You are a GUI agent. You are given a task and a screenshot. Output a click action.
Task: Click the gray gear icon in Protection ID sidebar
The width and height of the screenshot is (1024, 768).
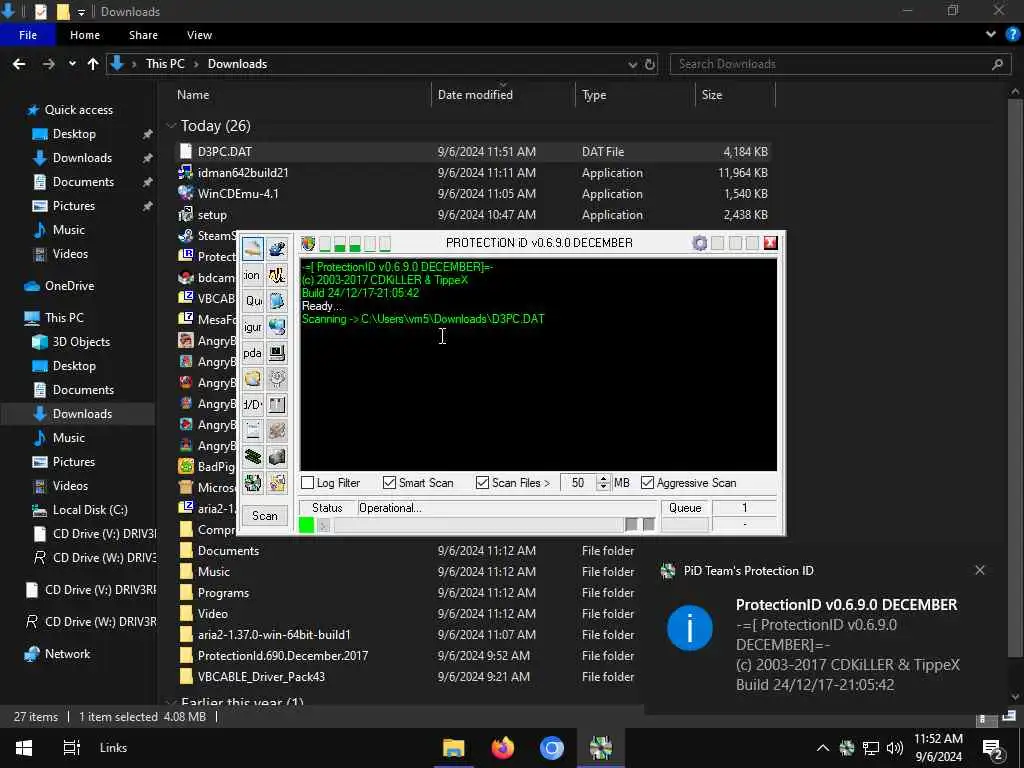277,379
